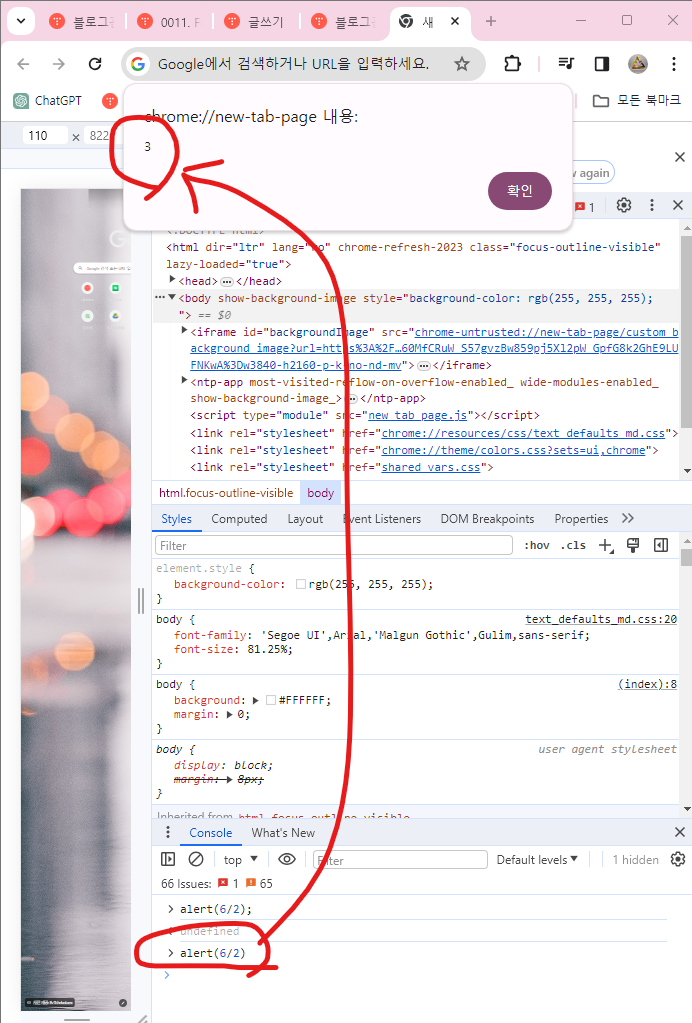The height and width of the screenshot is (1023, 692).
Task: Expand the first alert(6/2); entry
Action: pyautogui.click(x=171, y=909)
